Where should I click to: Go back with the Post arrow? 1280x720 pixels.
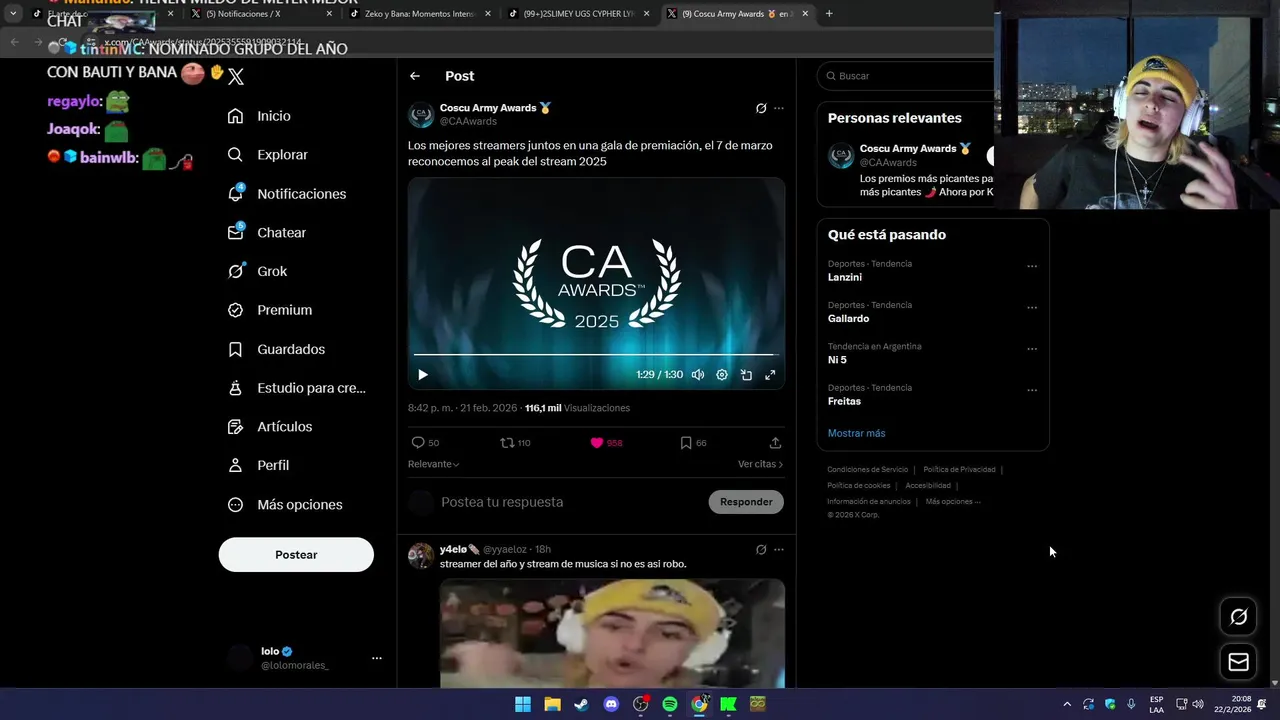click(415, 76)
